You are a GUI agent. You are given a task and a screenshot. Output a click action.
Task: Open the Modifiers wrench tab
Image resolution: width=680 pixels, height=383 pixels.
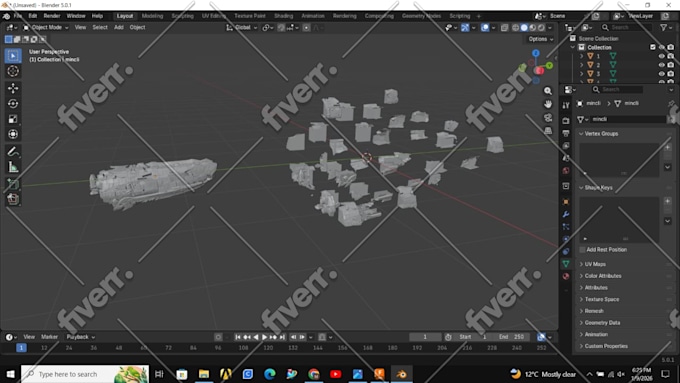click(x=566, y=214)
